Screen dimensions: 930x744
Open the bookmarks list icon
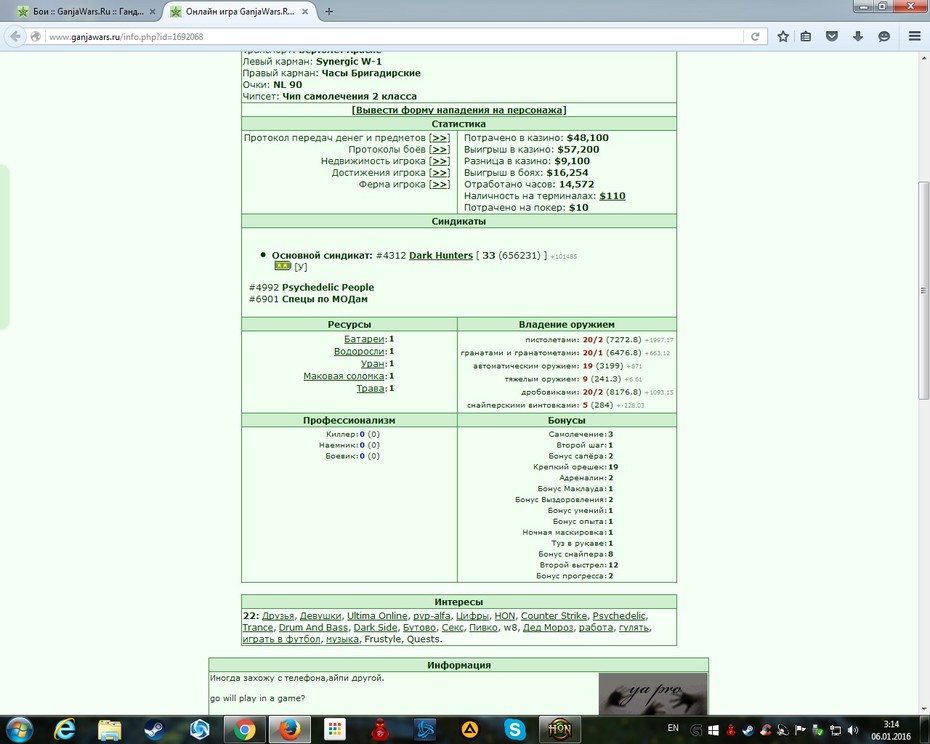tap(805, 37)
